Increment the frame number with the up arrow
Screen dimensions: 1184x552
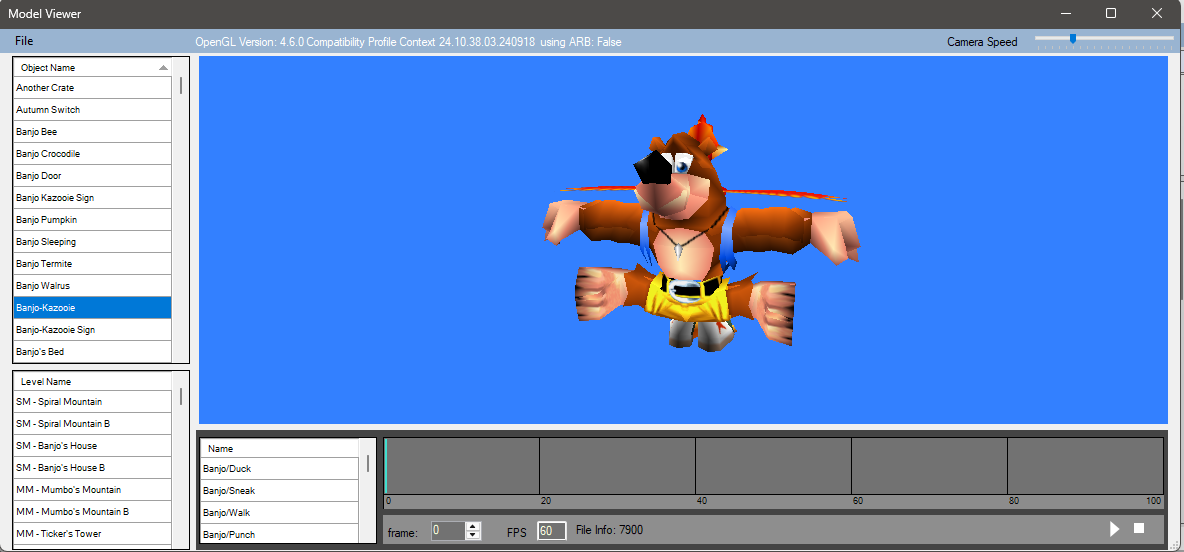point(473,526)
